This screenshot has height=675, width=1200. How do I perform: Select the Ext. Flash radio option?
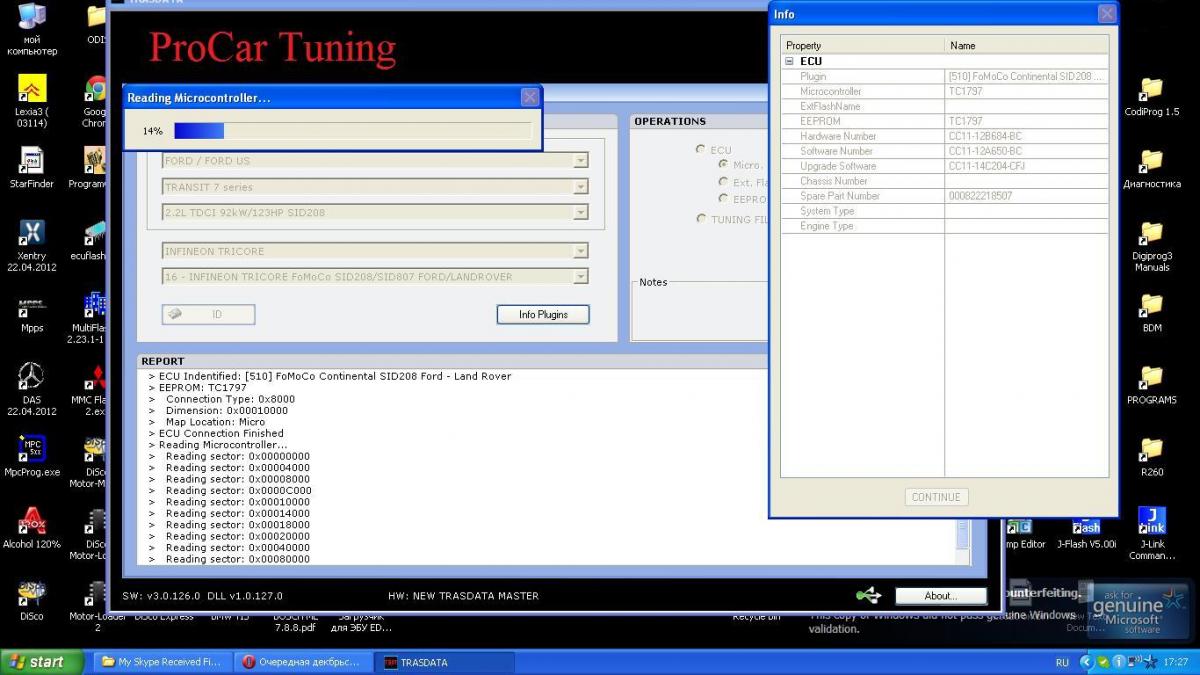[x=723, y=182]
